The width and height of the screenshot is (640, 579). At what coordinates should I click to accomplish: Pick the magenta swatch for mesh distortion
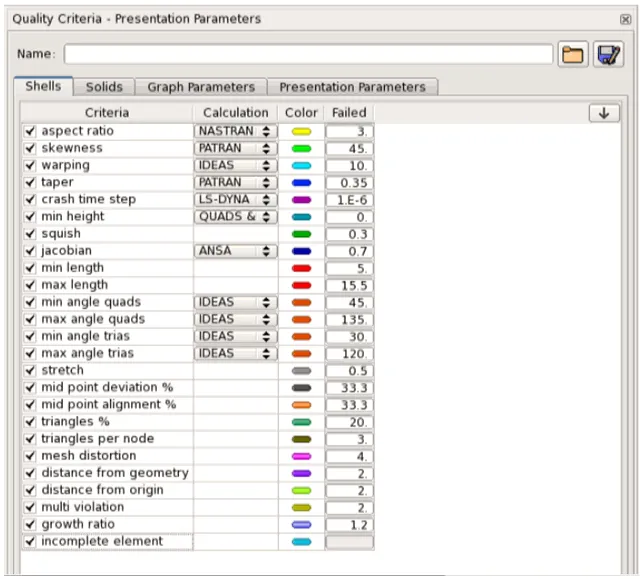tap(302, 457)
